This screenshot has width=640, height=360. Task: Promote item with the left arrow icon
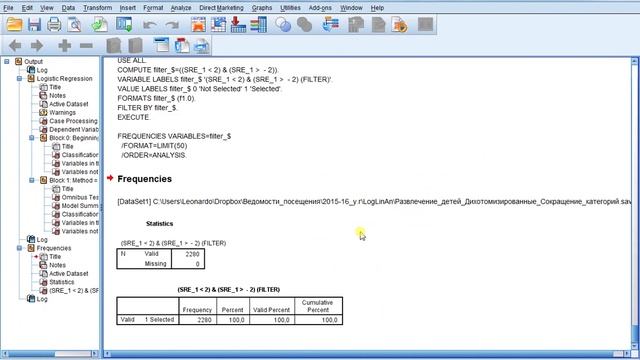click(x=15, y=46)
